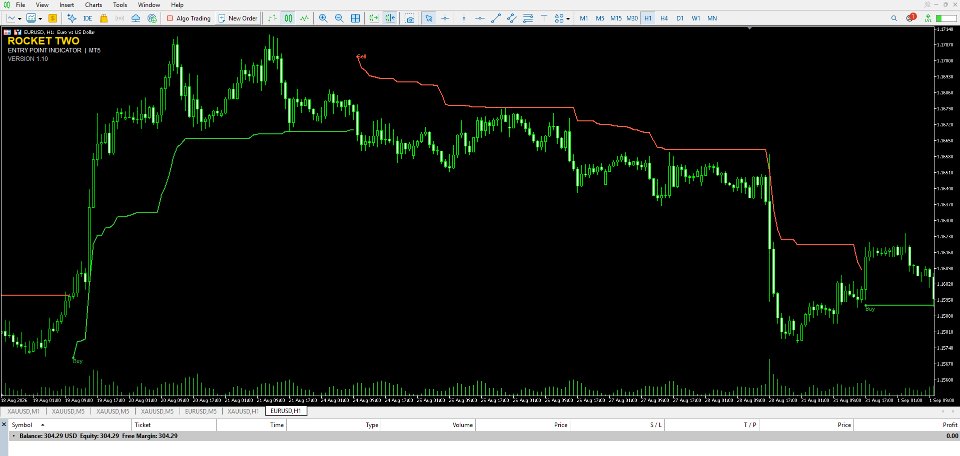Select the trendline drawing tool
The height and width of the screenshot is (456, 960).
[496, 18]
